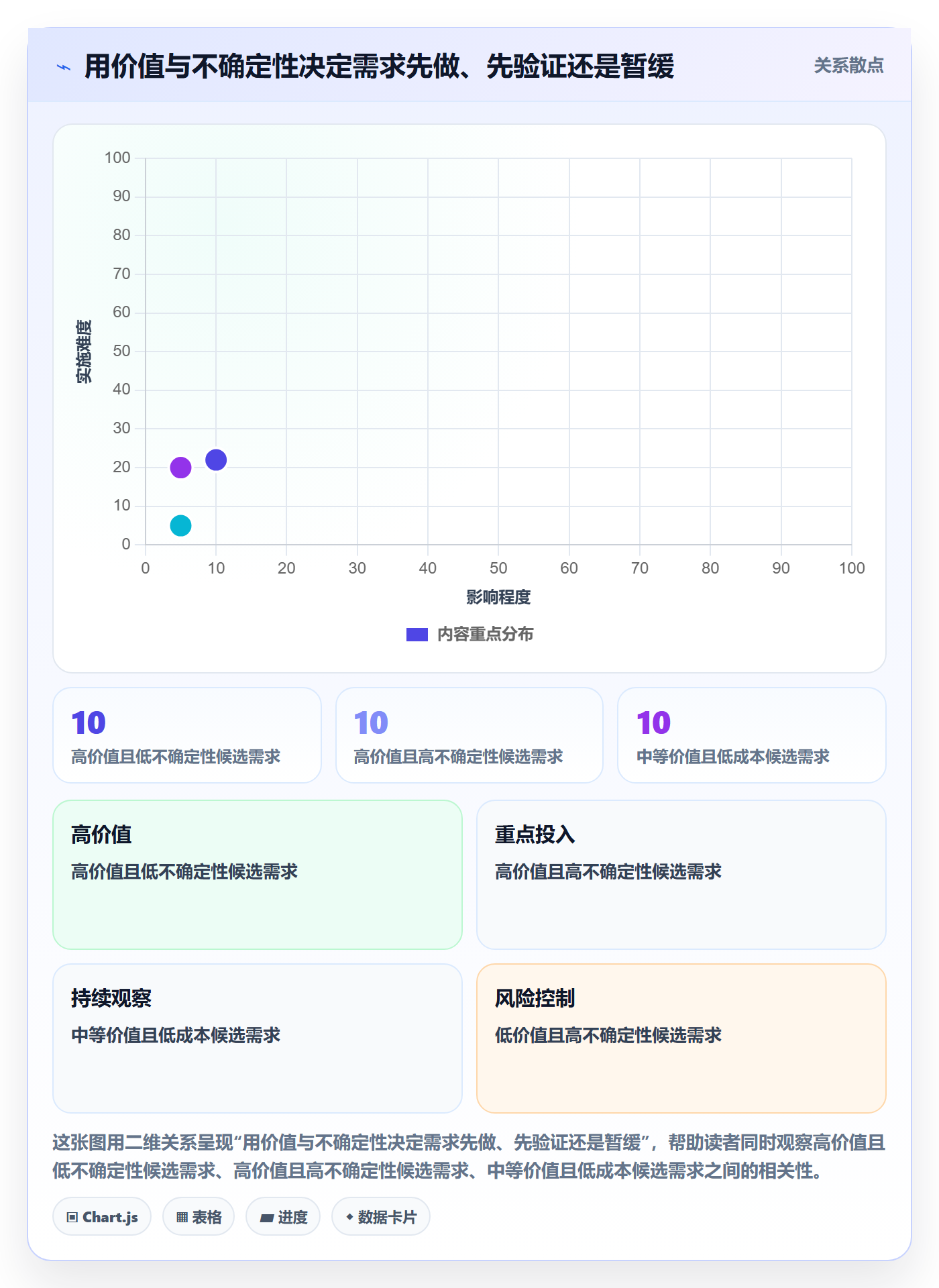Click the 进度 tag
The image size is (939, 1288).
pos(283,1217)
